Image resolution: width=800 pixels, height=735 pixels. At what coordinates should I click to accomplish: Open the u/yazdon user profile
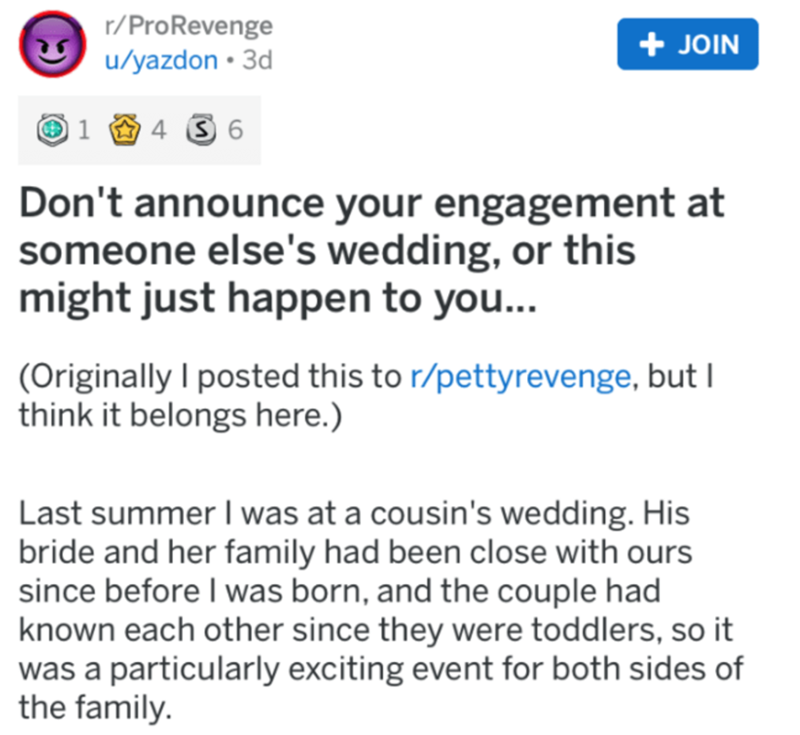pos(162,59)
